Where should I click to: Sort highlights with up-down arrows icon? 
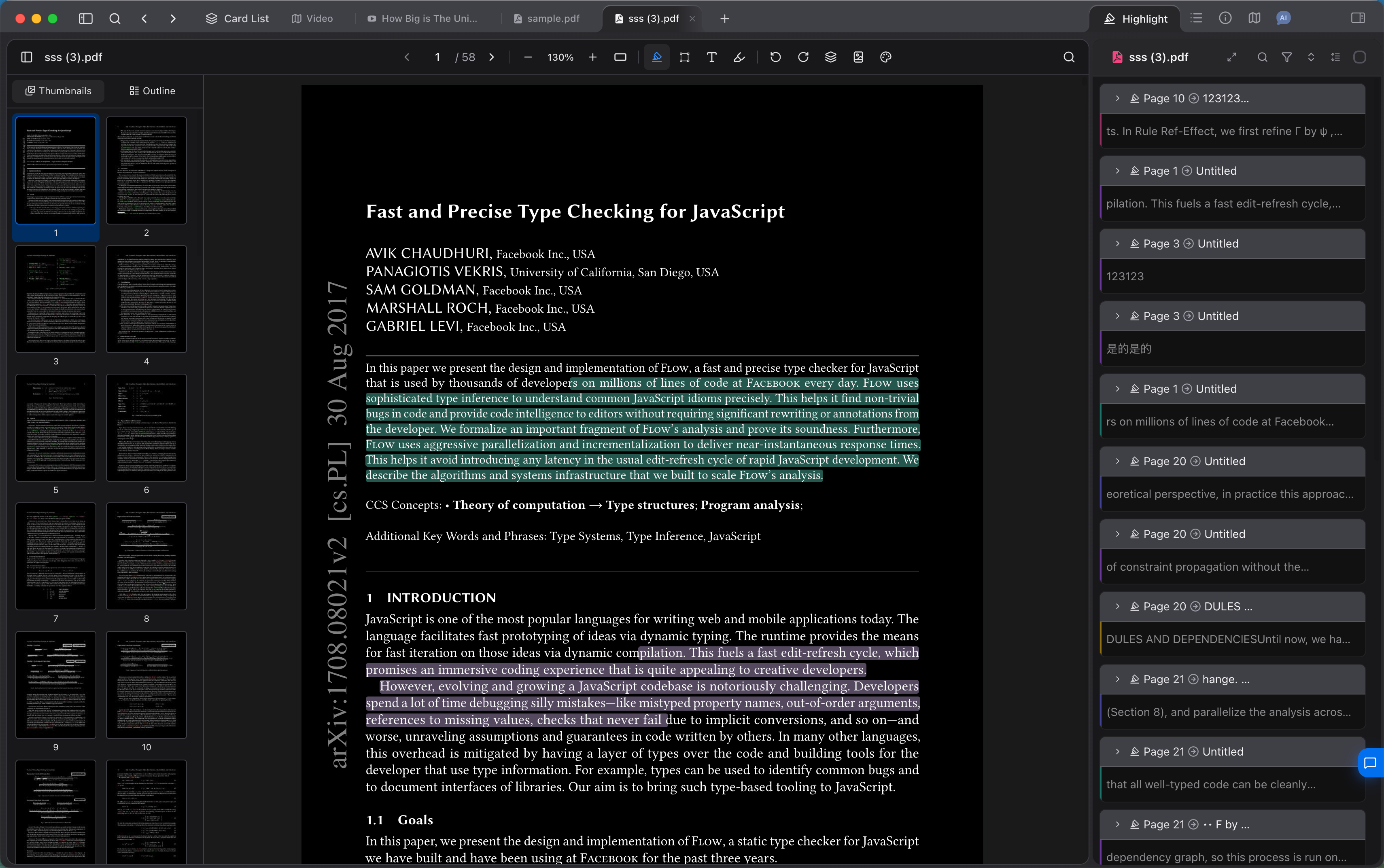[x=1311, y=57]
